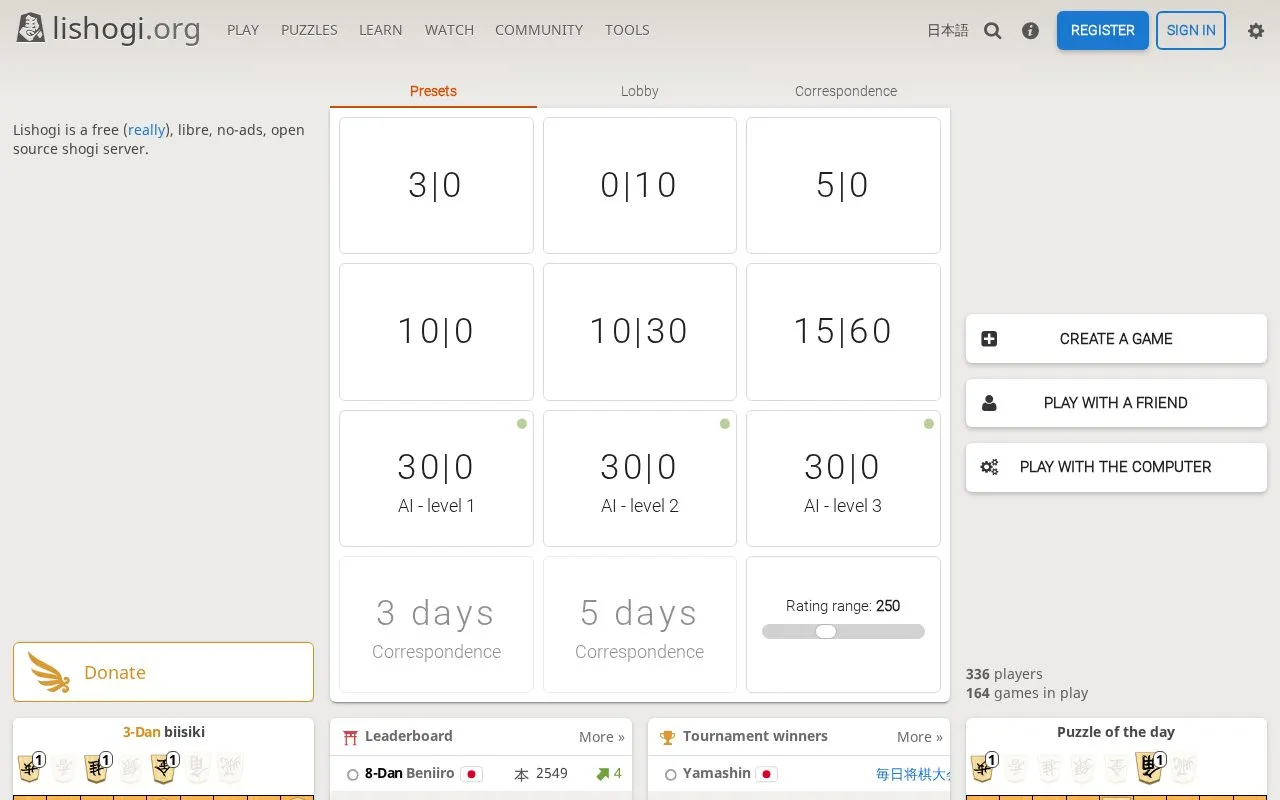The width and height of the screenshot is (1280, 800).
Task: Open the LEARN menu
Action: point(381,30)
